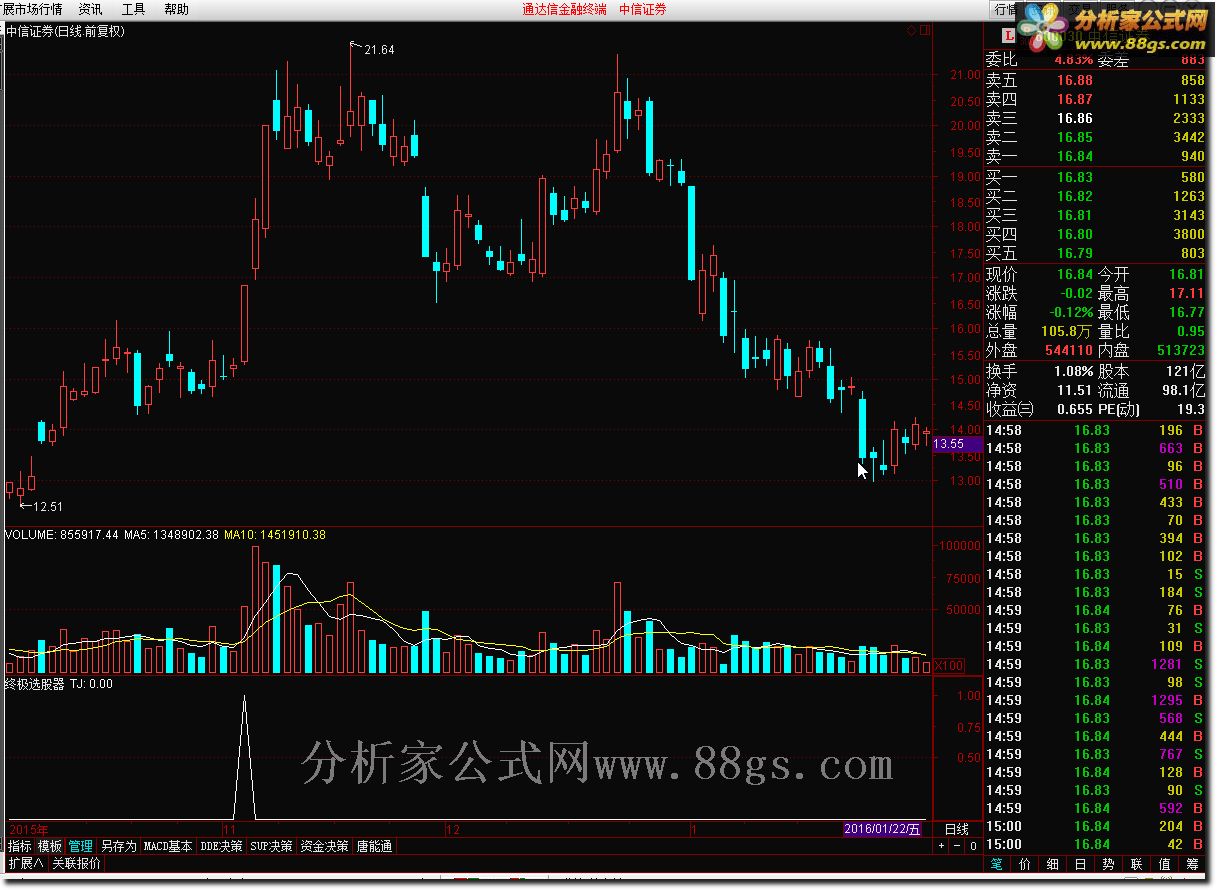The image size is (1217, 890).
Task: Click the chart title 中信证券(日线 前复权)
Action: coord(65,31)
